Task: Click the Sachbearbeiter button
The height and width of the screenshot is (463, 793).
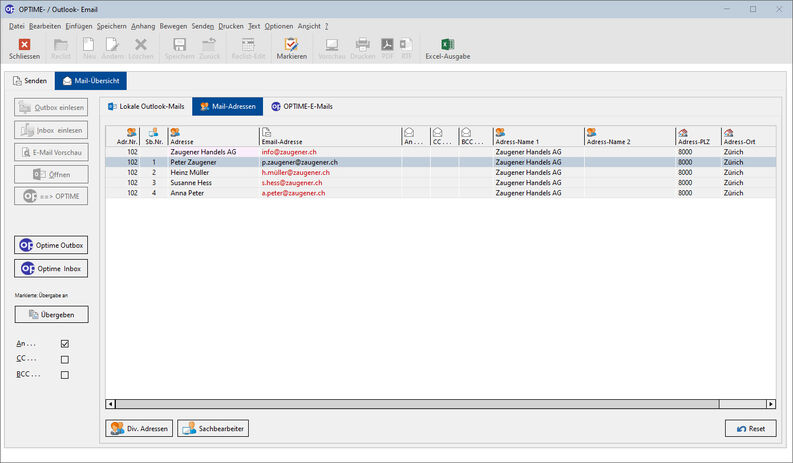Action: [213, 429]
